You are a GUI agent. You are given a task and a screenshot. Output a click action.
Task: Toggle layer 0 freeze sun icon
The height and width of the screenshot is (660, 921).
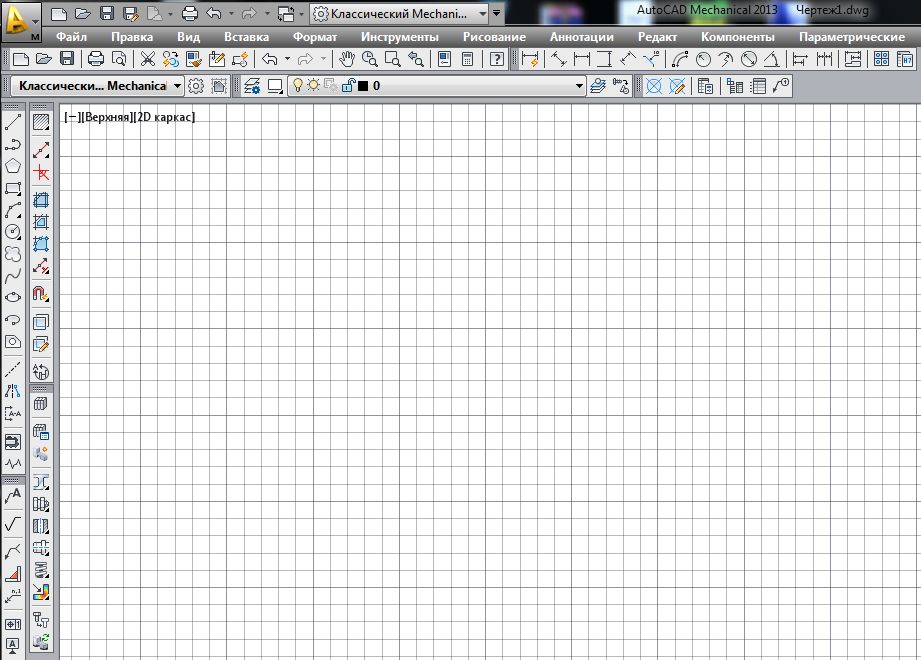point(313,86)
